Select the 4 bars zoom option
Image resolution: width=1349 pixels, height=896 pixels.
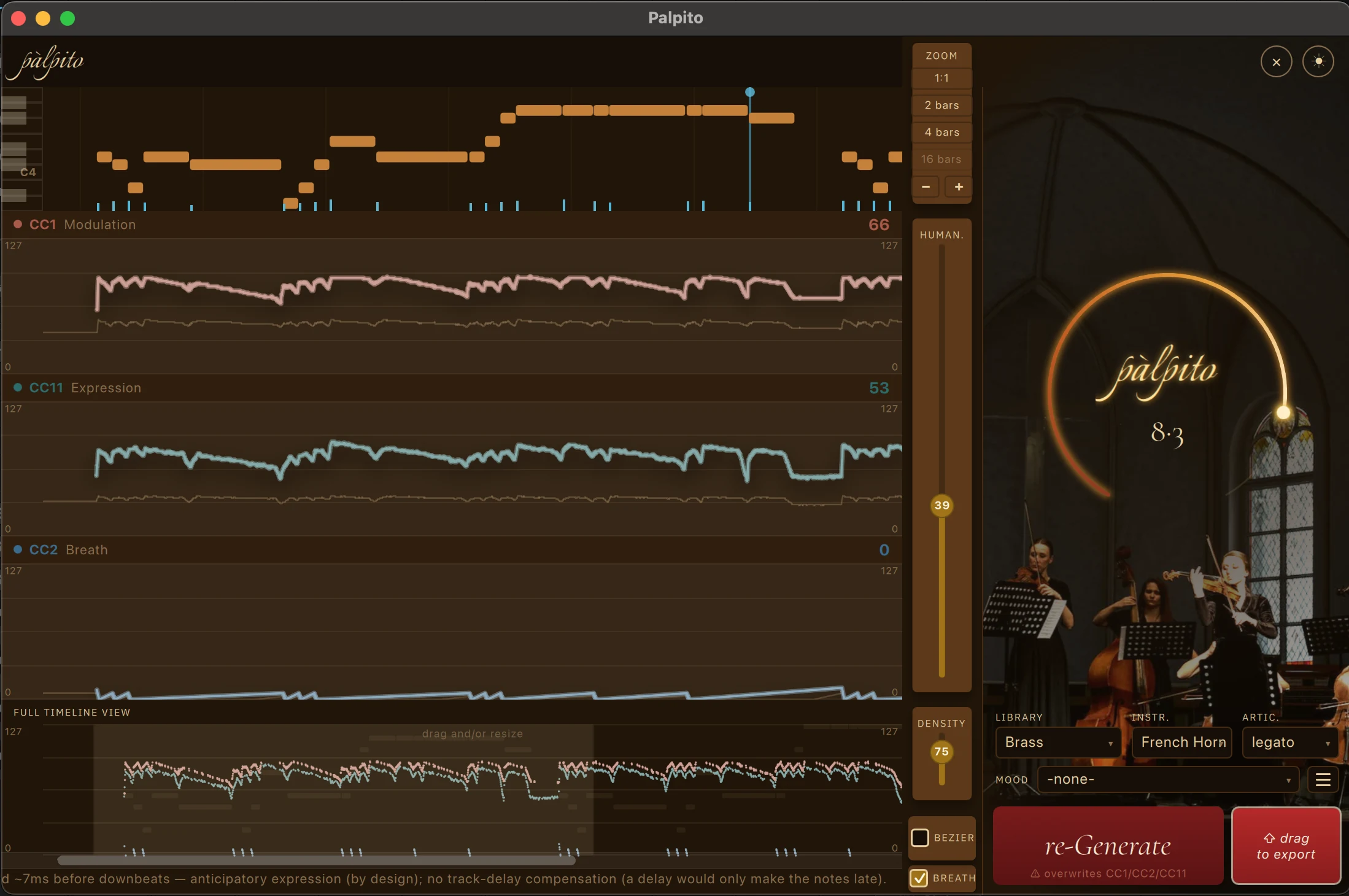[x=941, y=132]
